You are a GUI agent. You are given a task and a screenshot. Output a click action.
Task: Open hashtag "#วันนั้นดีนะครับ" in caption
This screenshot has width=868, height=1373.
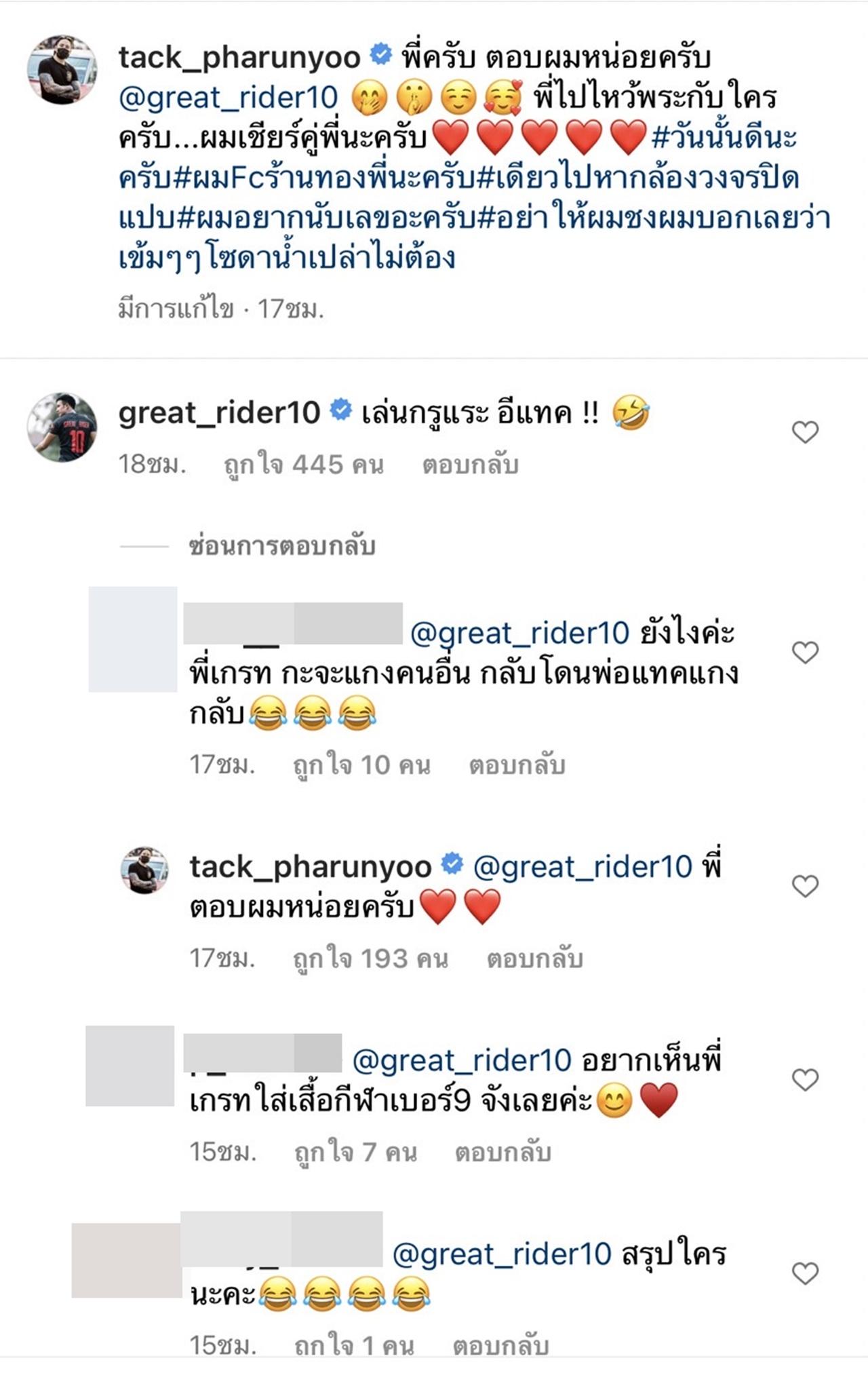[723, 139]
